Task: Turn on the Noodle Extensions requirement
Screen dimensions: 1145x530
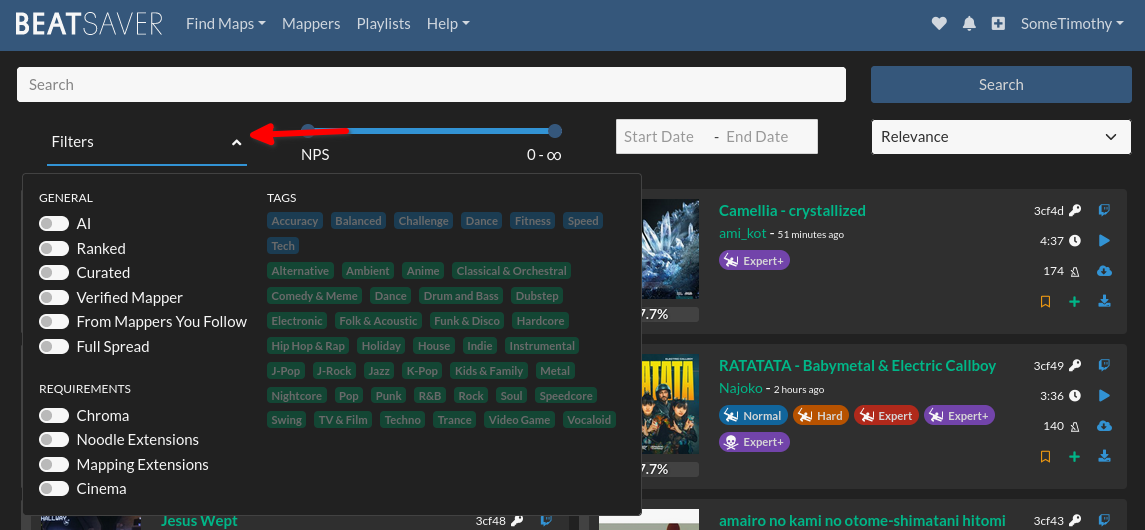Action: pos(54,440)
